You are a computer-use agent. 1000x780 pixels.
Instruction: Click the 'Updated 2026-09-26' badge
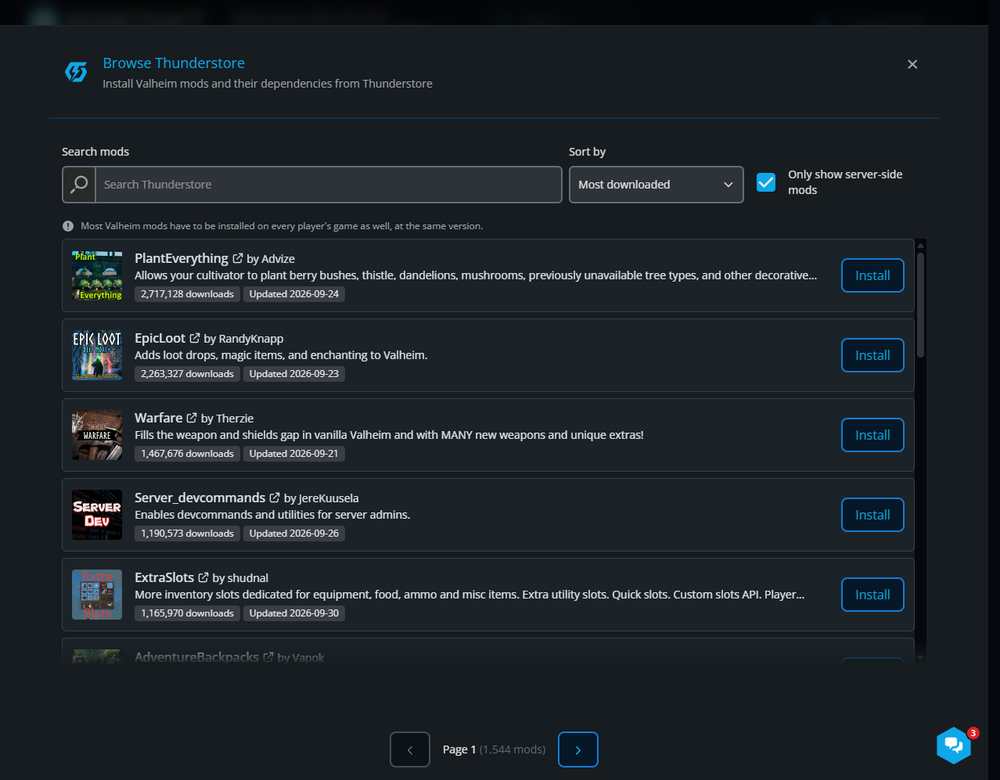click(x=294, y=533)
